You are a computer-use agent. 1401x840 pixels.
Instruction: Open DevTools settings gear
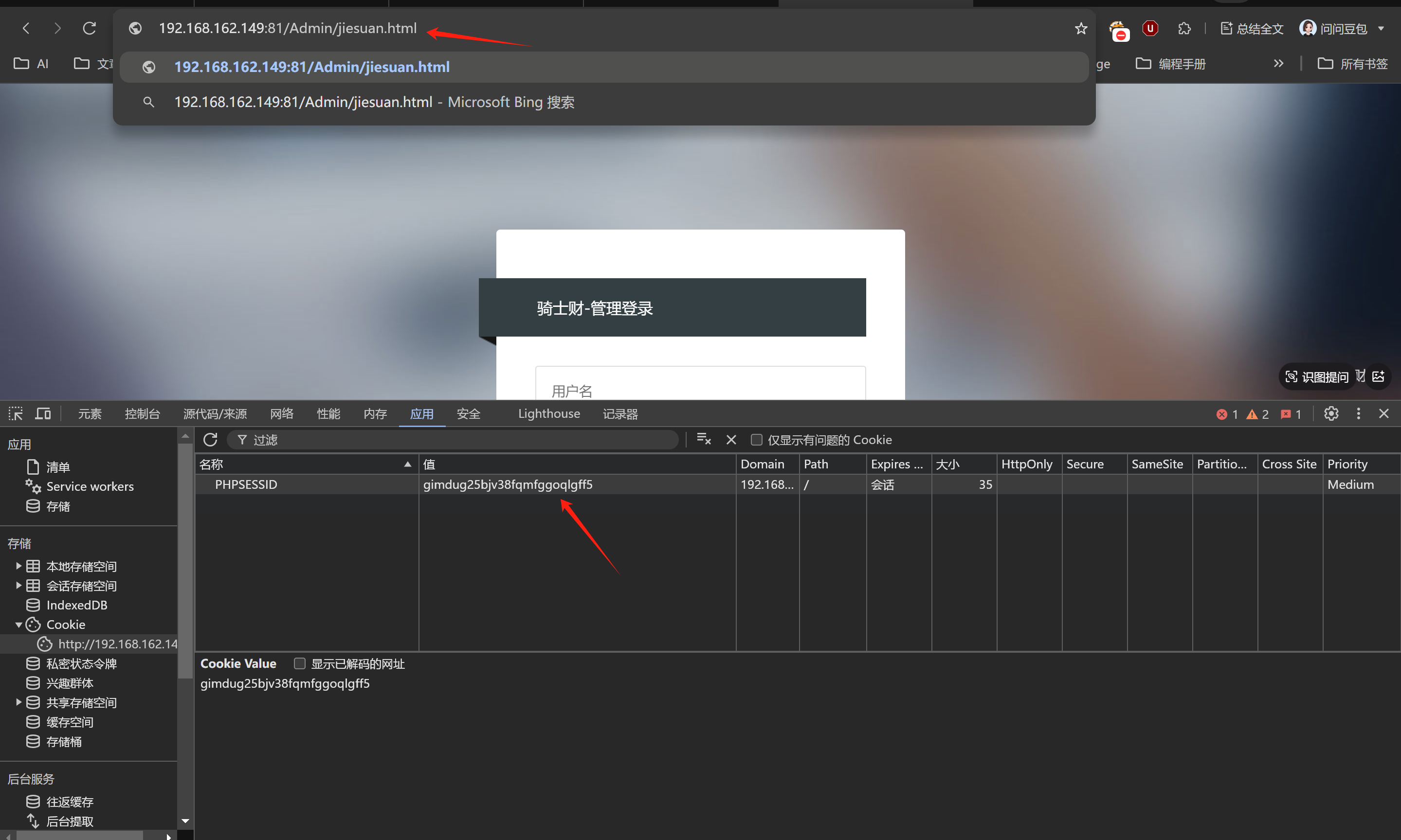click(1331, 414)
